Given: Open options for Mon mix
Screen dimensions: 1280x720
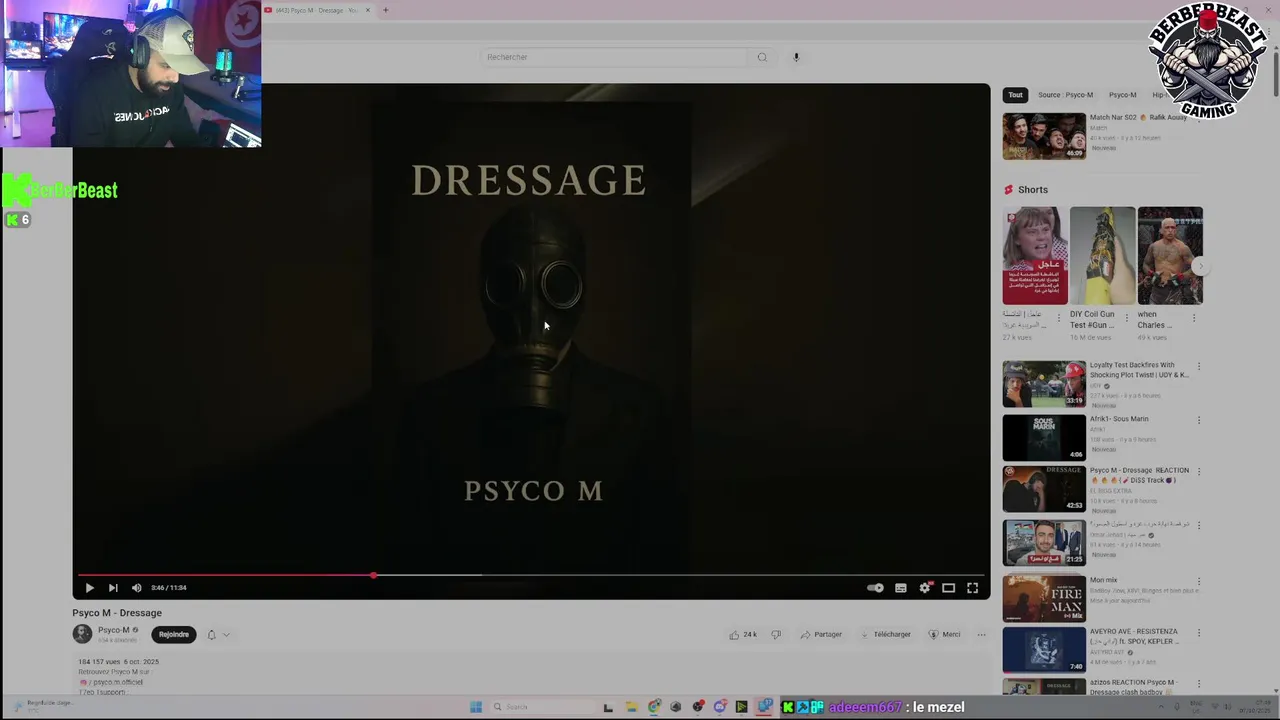Looking at the screenshot, I should (x=1199, y=583).
